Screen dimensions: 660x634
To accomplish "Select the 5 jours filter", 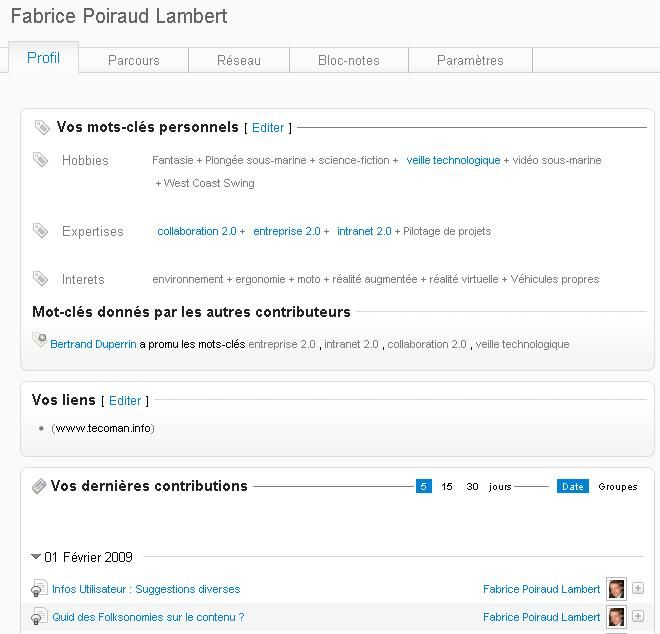I will pyautogui.click(x=423, y=486).
